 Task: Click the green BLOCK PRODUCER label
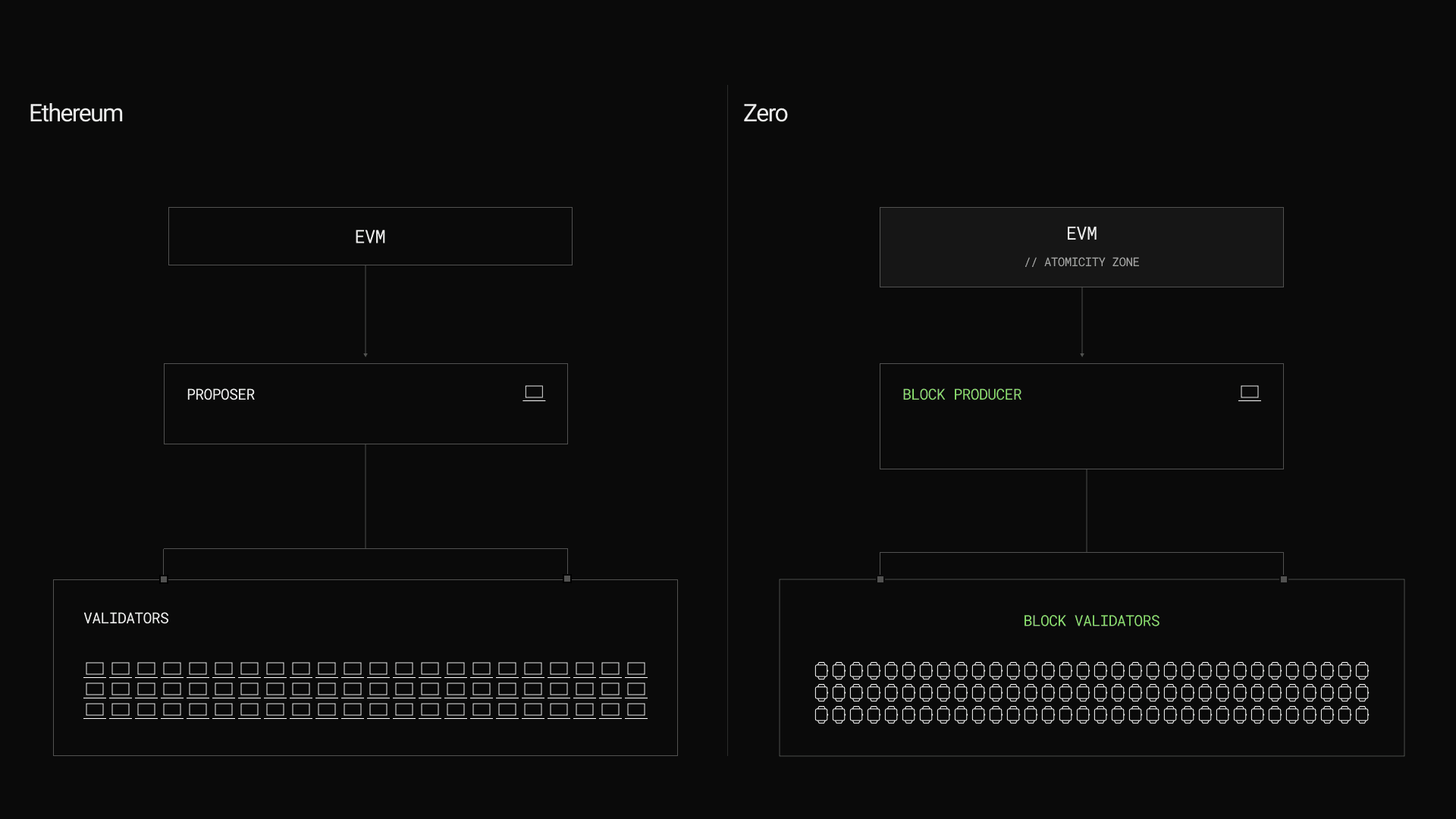tap(962, 395)
